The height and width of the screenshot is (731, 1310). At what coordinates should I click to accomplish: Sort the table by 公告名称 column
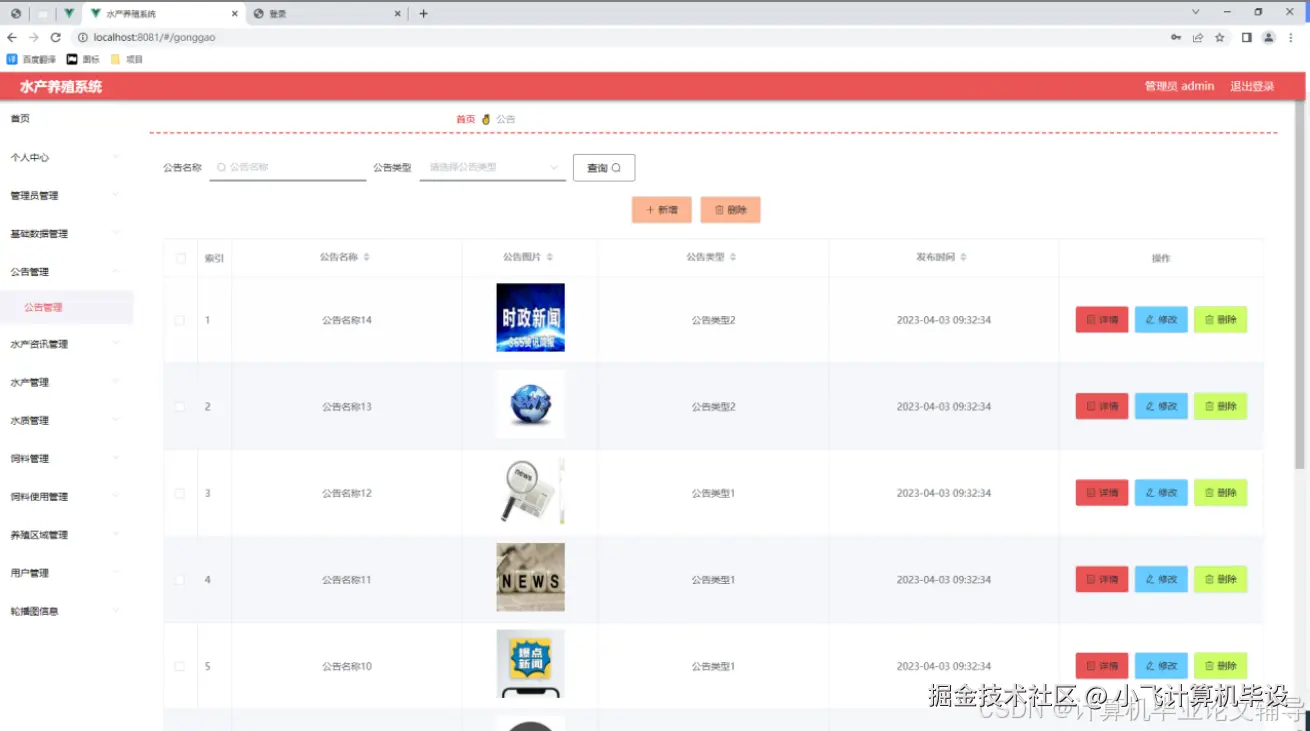point(367,257)
